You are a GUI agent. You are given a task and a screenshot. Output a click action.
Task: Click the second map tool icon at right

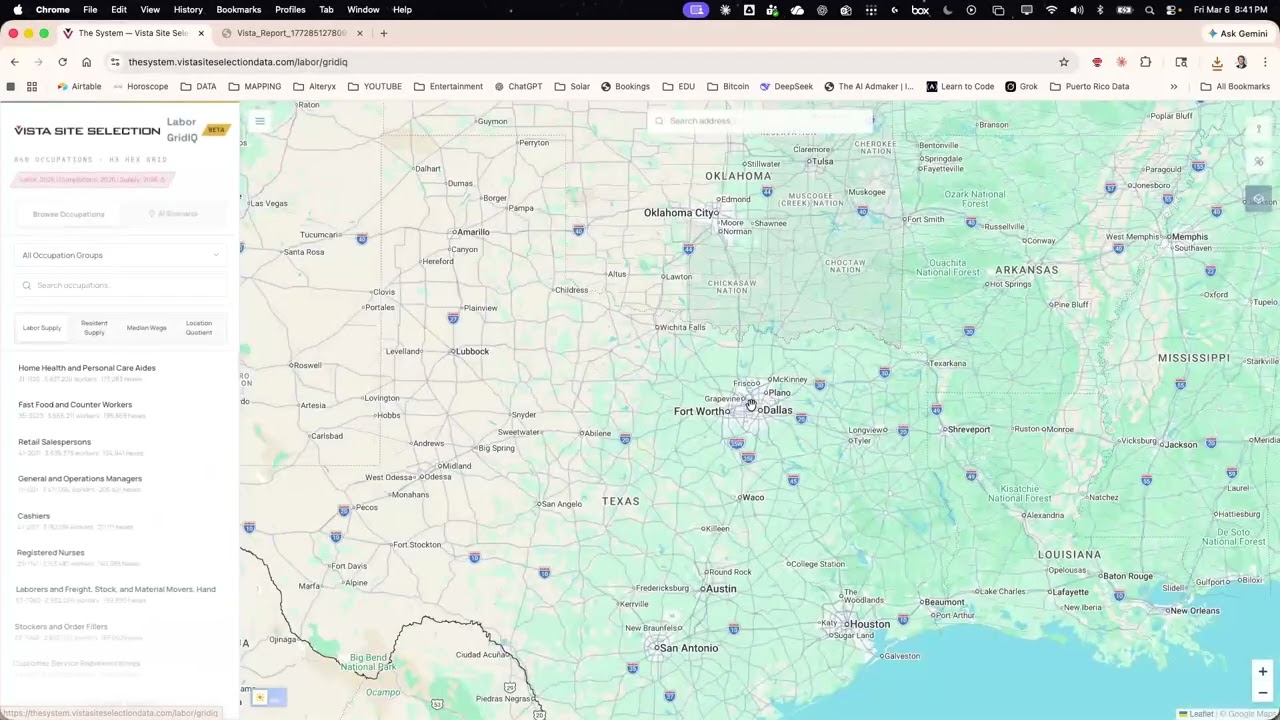tap(1258, 161)
